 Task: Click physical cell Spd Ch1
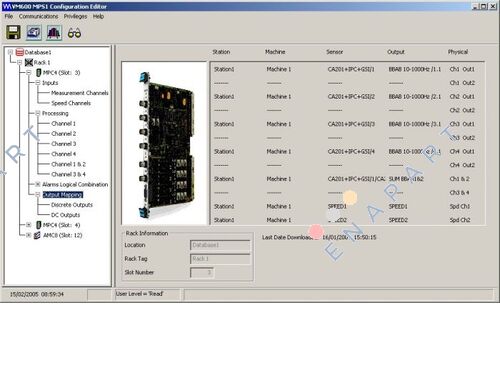coord(460,207)
